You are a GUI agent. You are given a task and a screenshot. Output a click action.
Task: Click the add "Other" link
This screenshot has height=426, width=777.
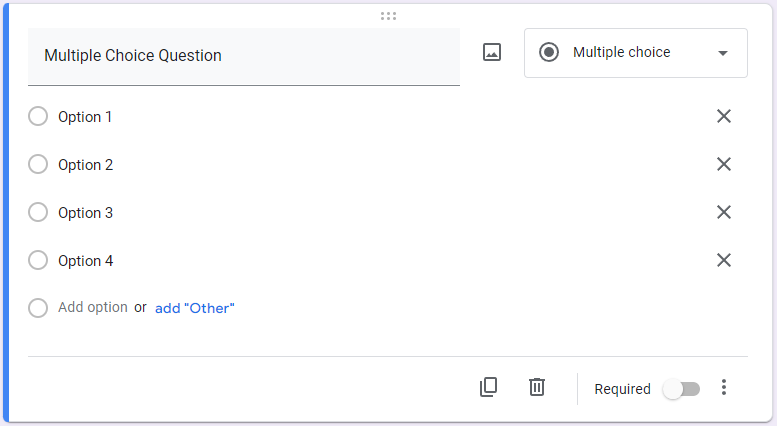pos(194,308)
